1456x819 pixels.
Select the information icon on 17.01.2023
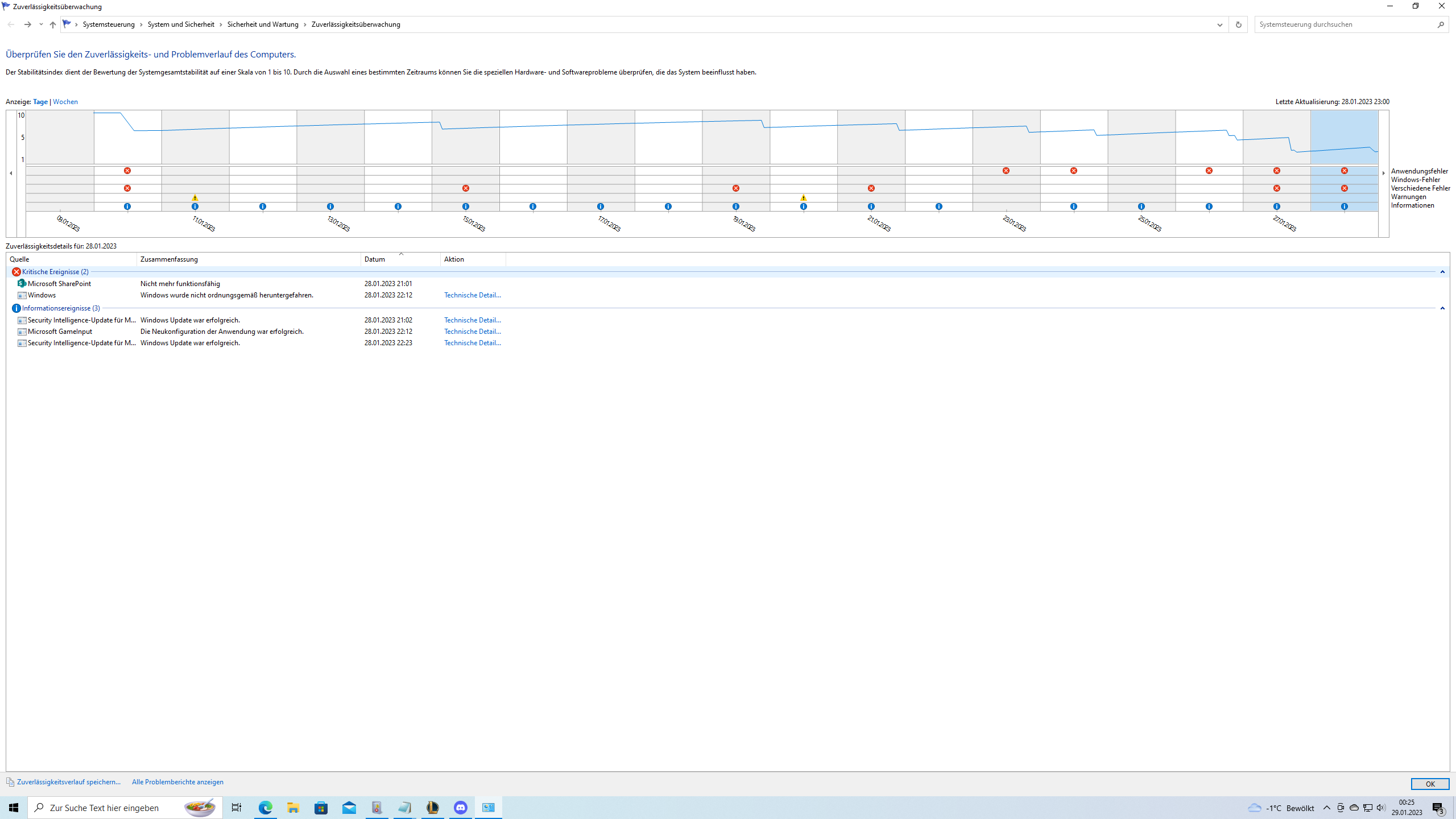601,206
